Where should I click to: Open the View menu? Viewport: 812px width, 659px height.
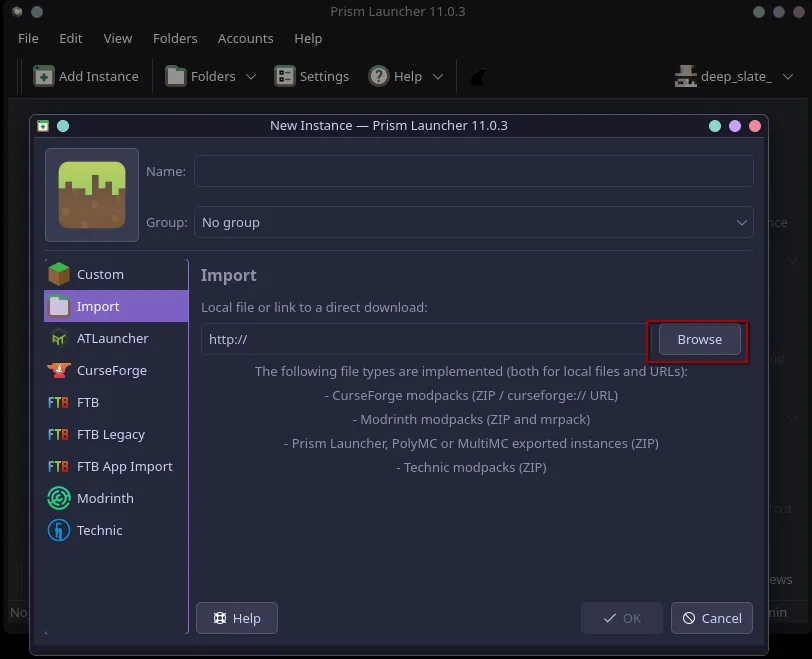pos(118,38)
